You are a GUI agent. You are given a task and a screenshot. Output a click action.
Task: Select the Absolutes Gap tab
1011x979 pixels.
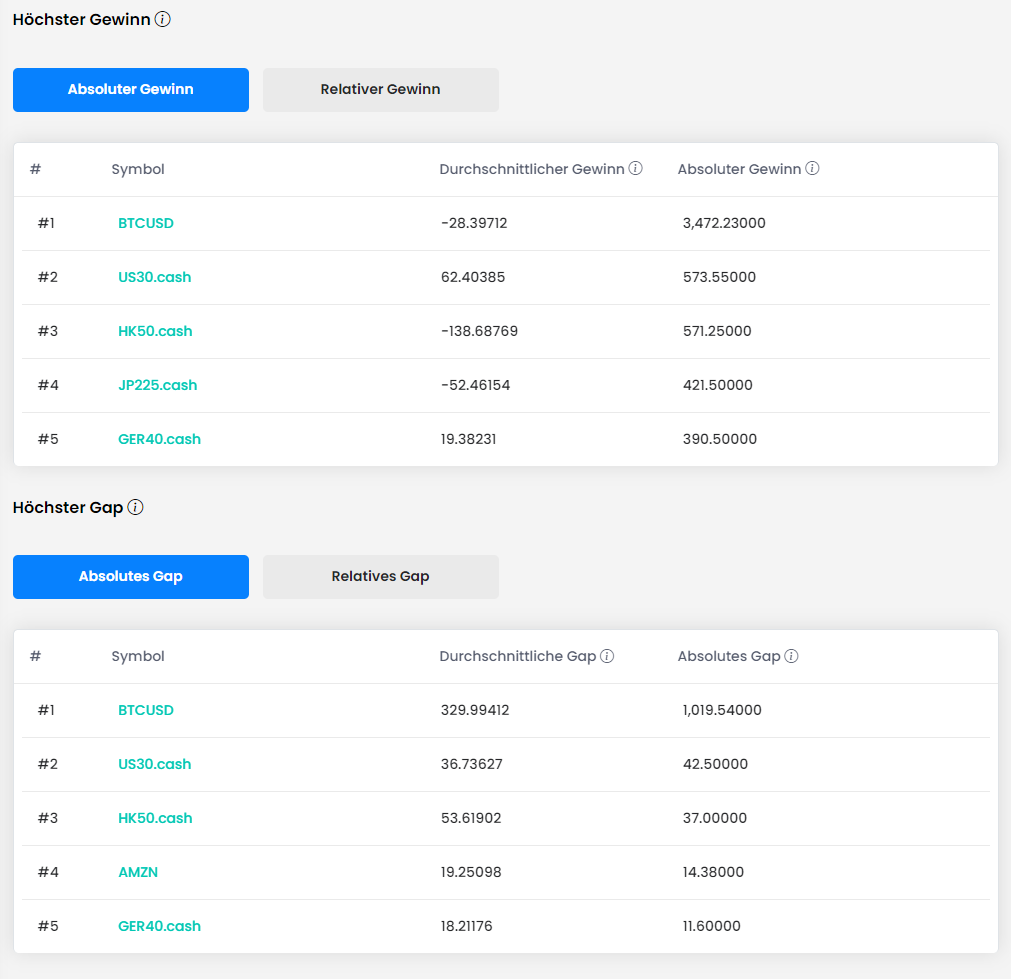pyautogui.click(x=131, y=577)
